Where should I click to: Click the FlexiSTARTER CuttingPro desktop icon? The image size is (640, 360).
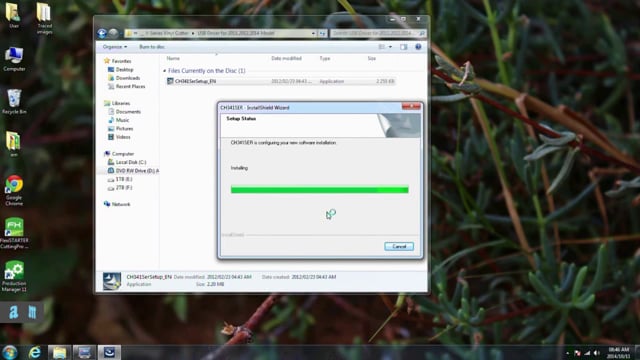pos(14,233)
